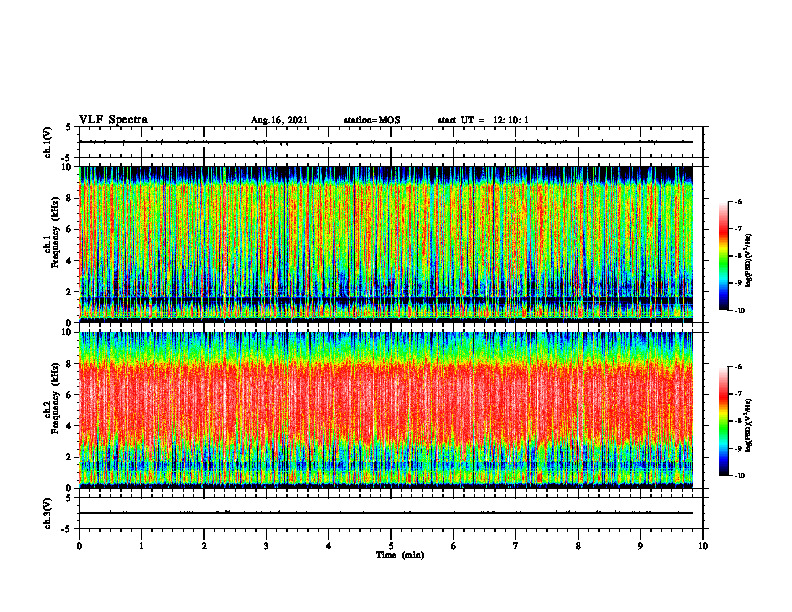This screenshot has height=612, width=792.
Task: Click the "ch.3(V)" axis label
Action: pos(48,513)
